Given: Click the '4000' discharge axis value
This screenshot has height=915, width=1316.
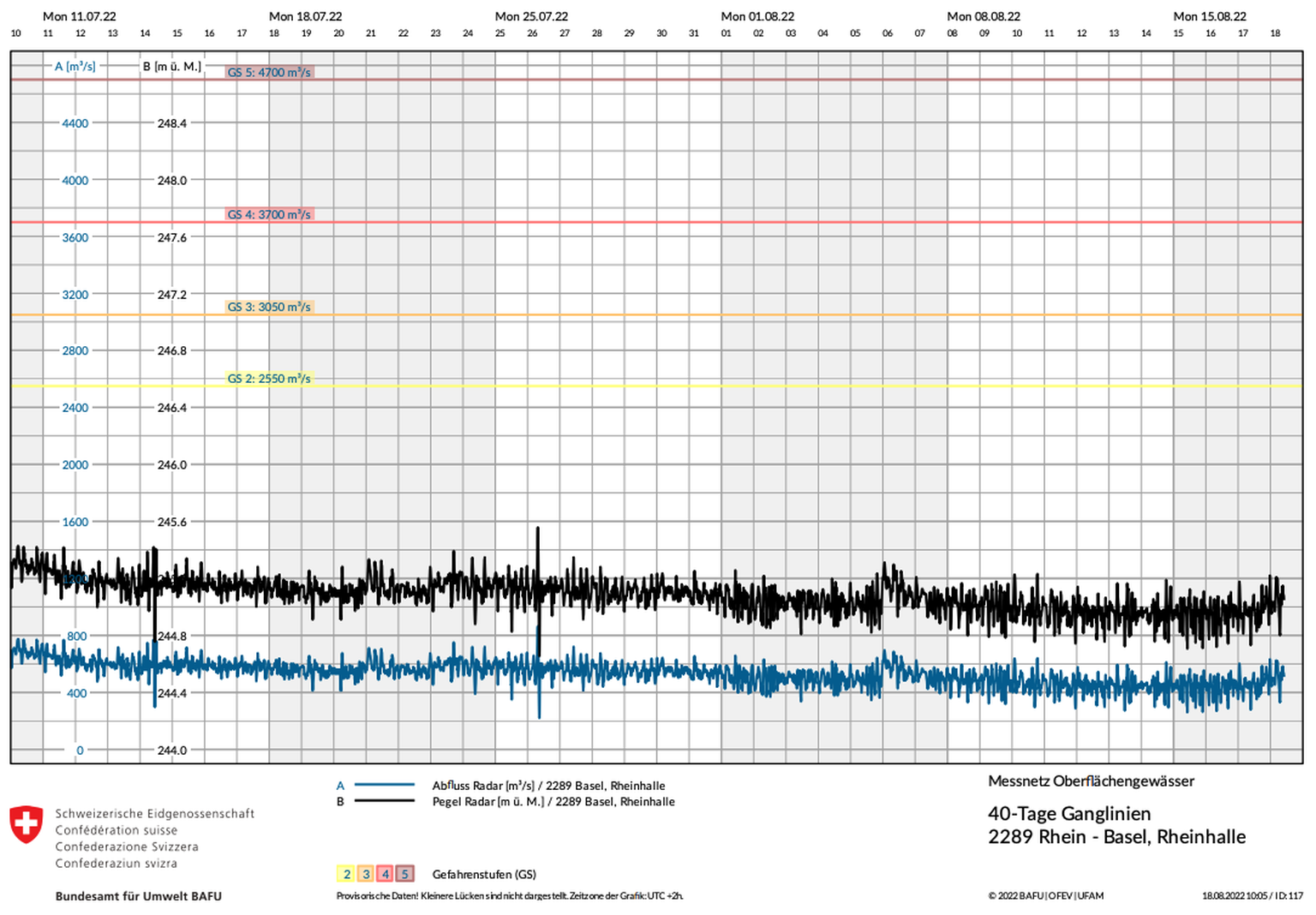Looking at the screenshot, I should pos(75,180).
